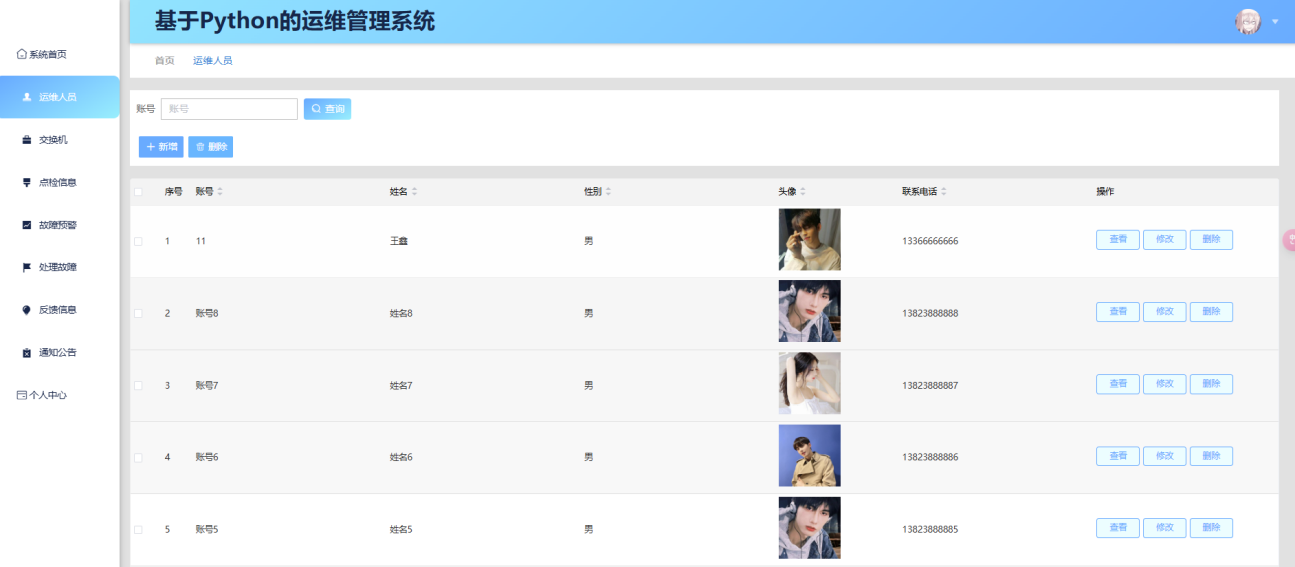Click the 运维人员 breadcrumb
1295x567 pixels.
point(212,61)
